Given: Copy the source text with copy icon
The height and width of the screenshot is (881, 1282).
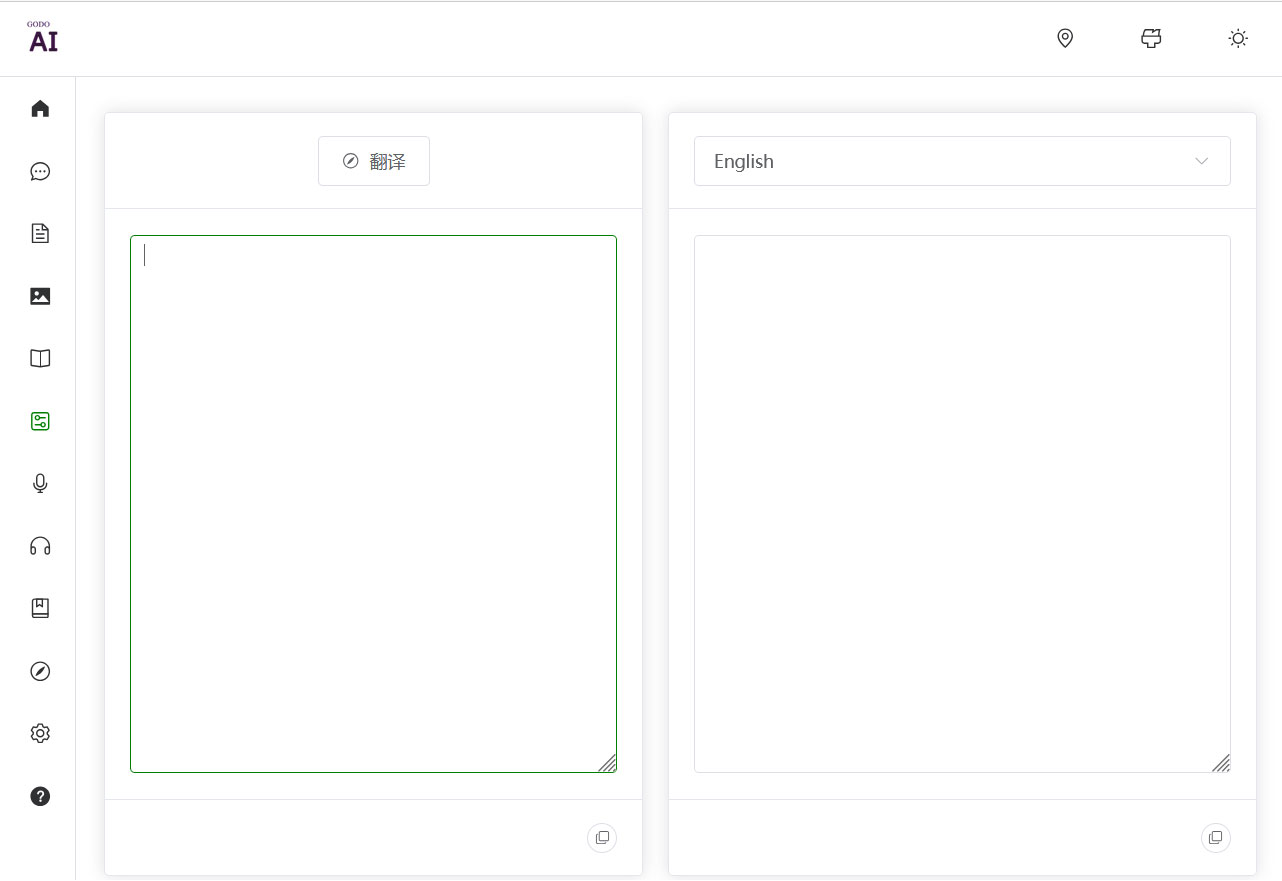Looking at the screenshot, I should pos(602,838).
